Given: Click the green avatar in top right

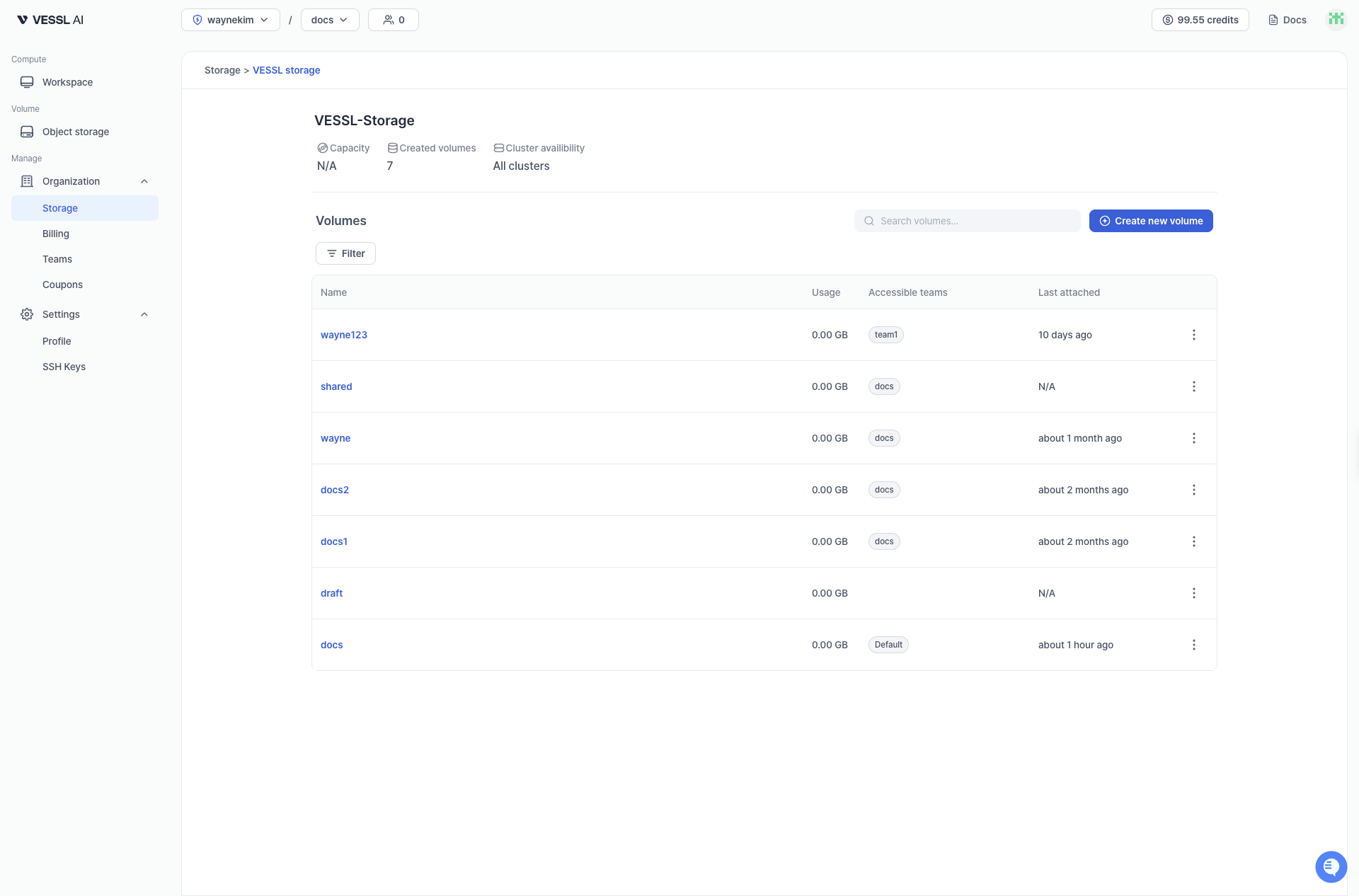Looking at the screenshot, I should pos(1336,19).
